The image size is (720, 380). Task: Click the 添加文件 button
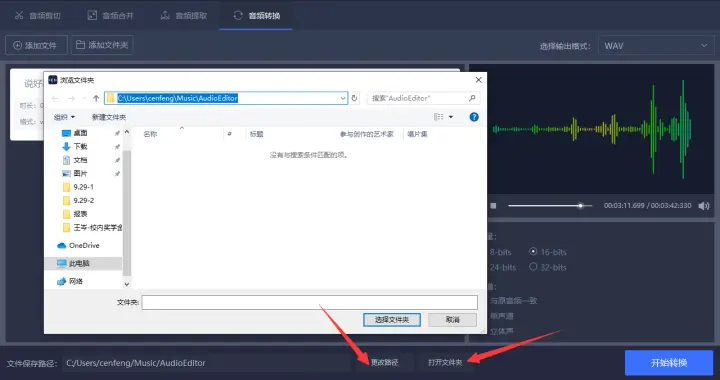click(36, 45)
